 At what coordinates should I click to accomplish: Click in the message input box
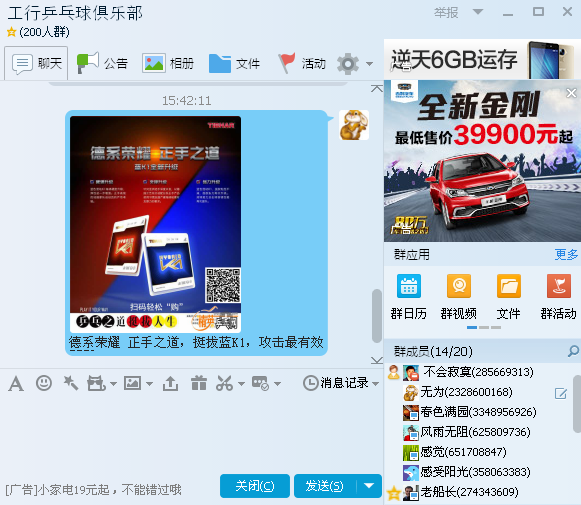tap(191, 432)
